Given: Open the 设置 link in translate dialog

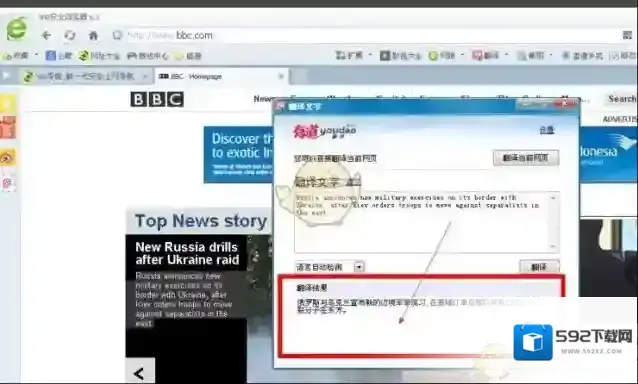Looking at the screenshot, I should click(x=546, y=130).
